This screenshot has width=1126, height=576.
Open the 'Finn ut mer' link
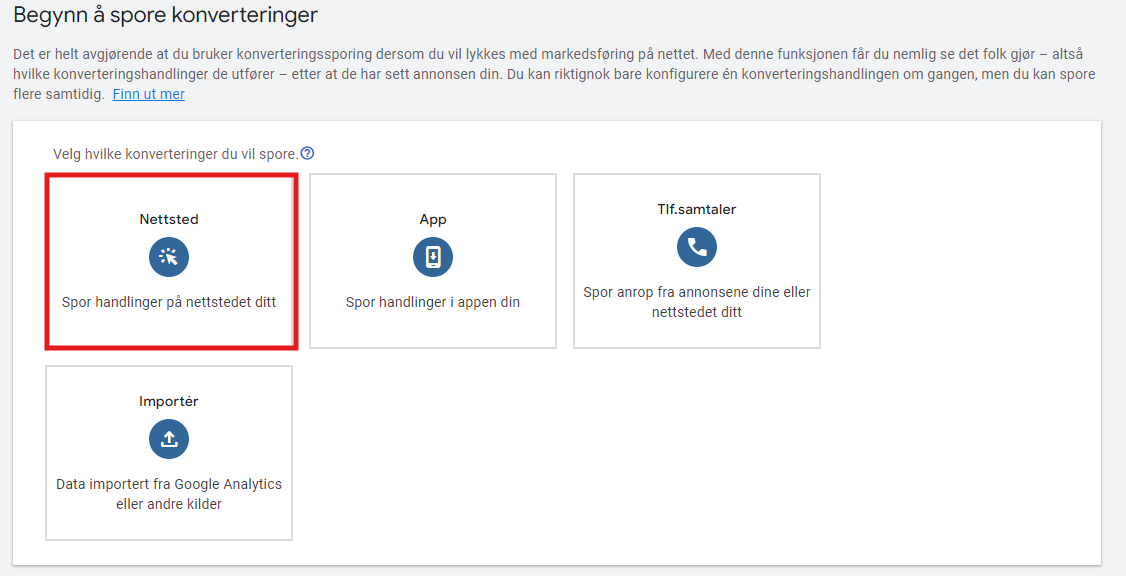(148, 94)
